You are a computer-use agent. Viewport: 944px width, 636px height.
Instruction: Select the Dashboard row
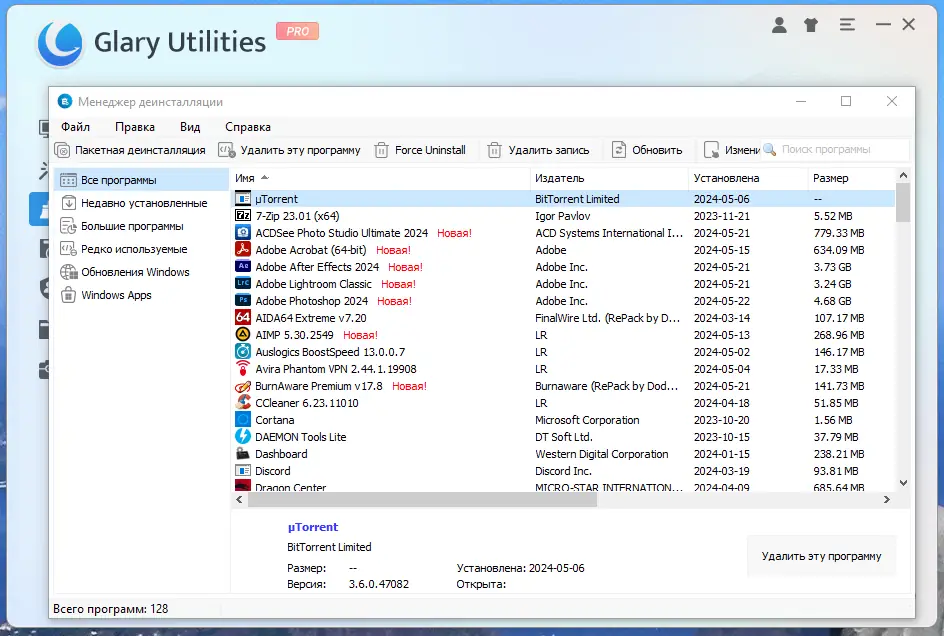(x=564, y=454)
